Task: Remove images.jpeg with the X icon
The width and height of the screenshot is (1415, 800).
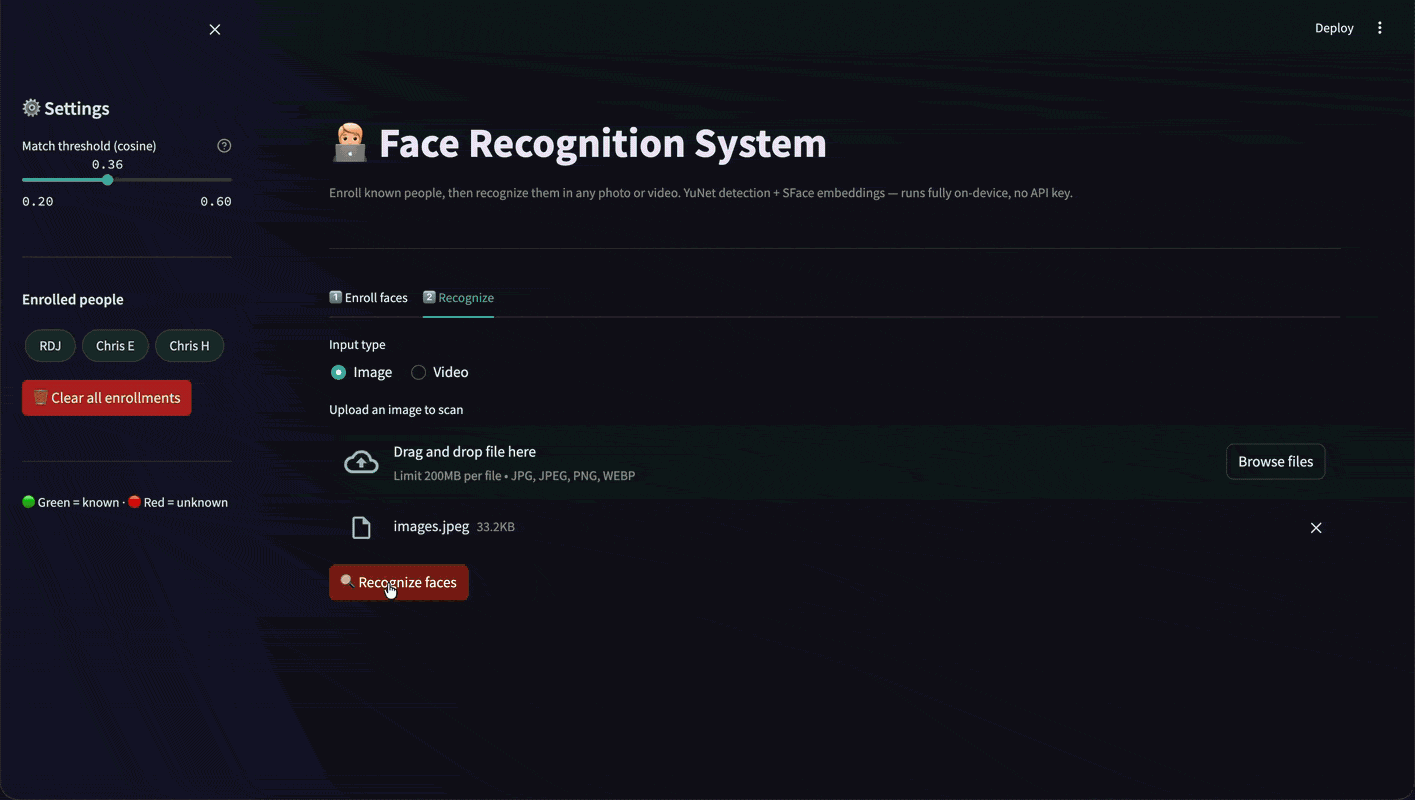Action: (1316, 528)
